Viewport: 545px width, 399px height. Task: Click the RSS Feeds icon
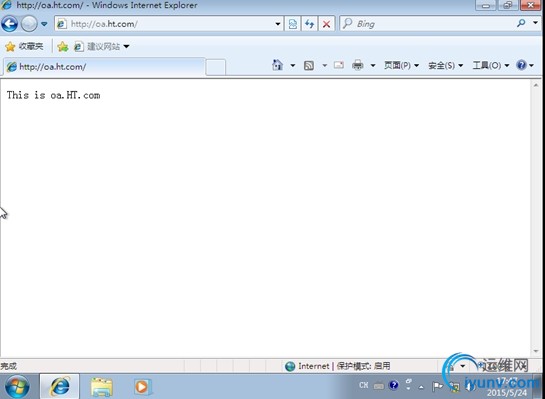[309, 65]
